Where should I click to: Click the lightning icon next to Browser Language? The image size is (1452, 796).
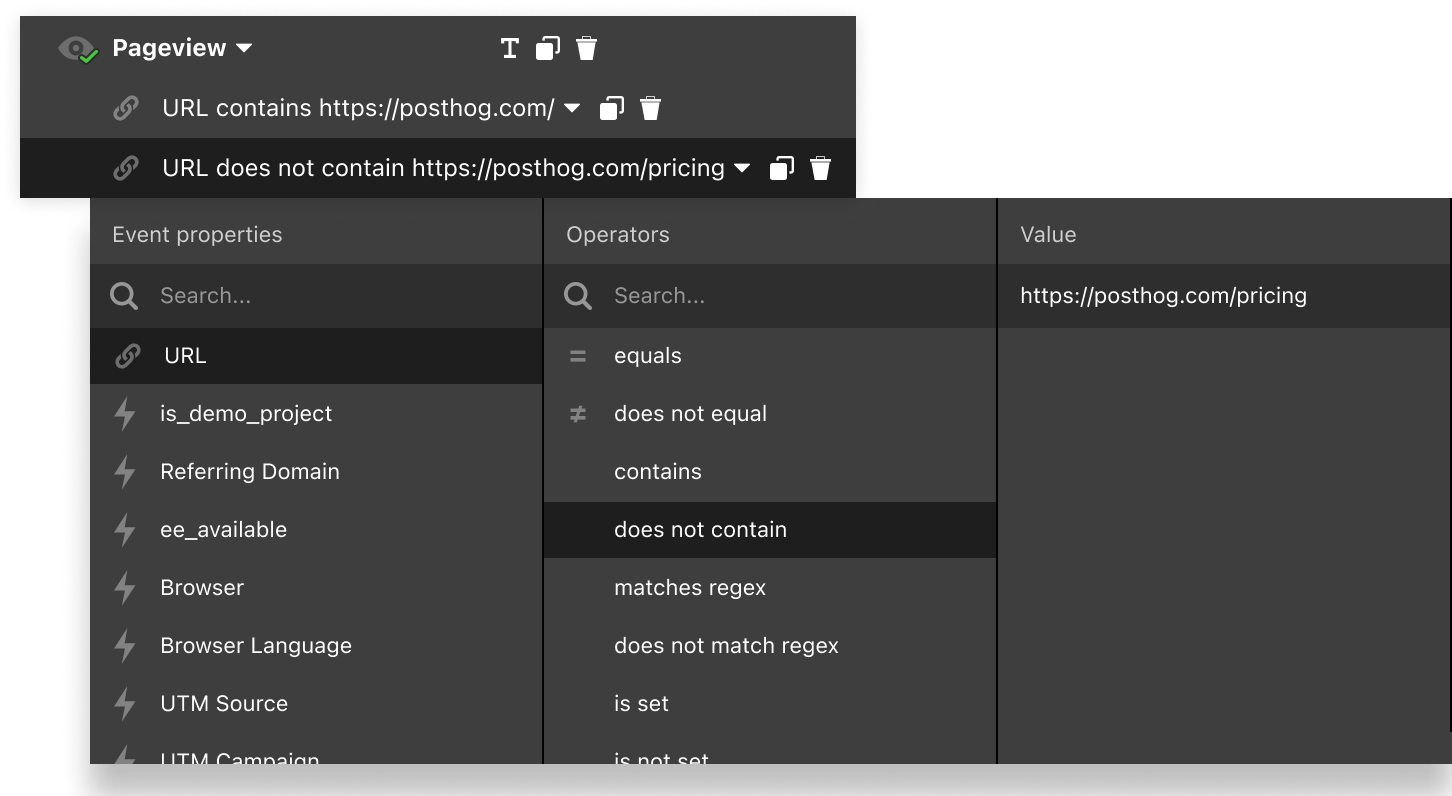125,646
